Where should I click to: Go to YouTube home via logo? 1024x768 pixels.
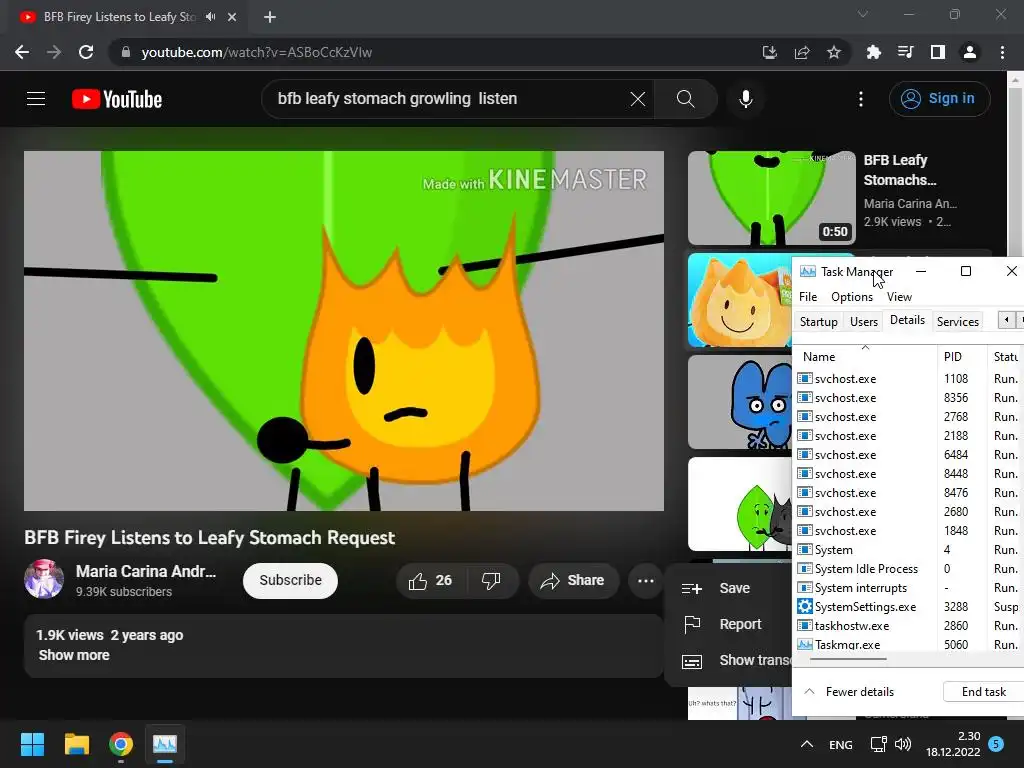tap(117, 99)
